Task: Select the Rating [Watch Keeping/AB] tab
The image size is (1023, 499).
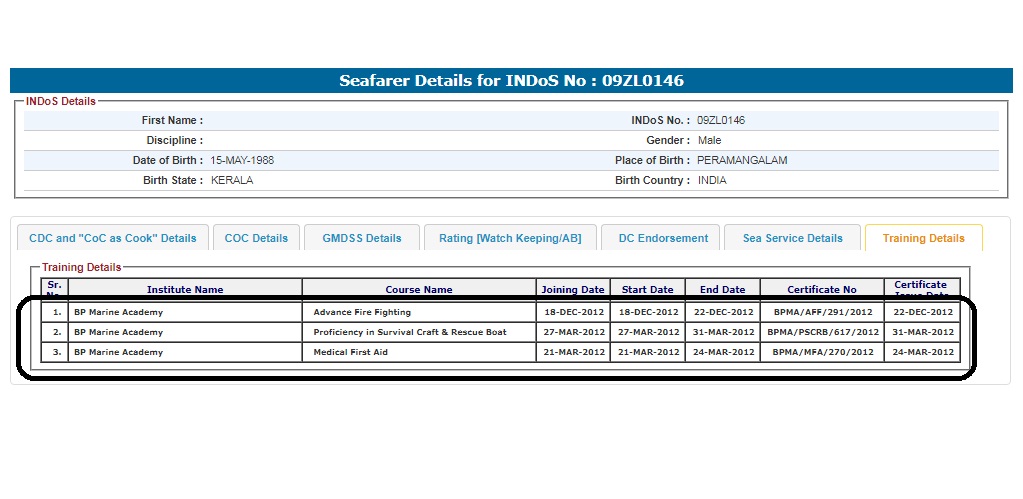Action: (x=510, y=238)
